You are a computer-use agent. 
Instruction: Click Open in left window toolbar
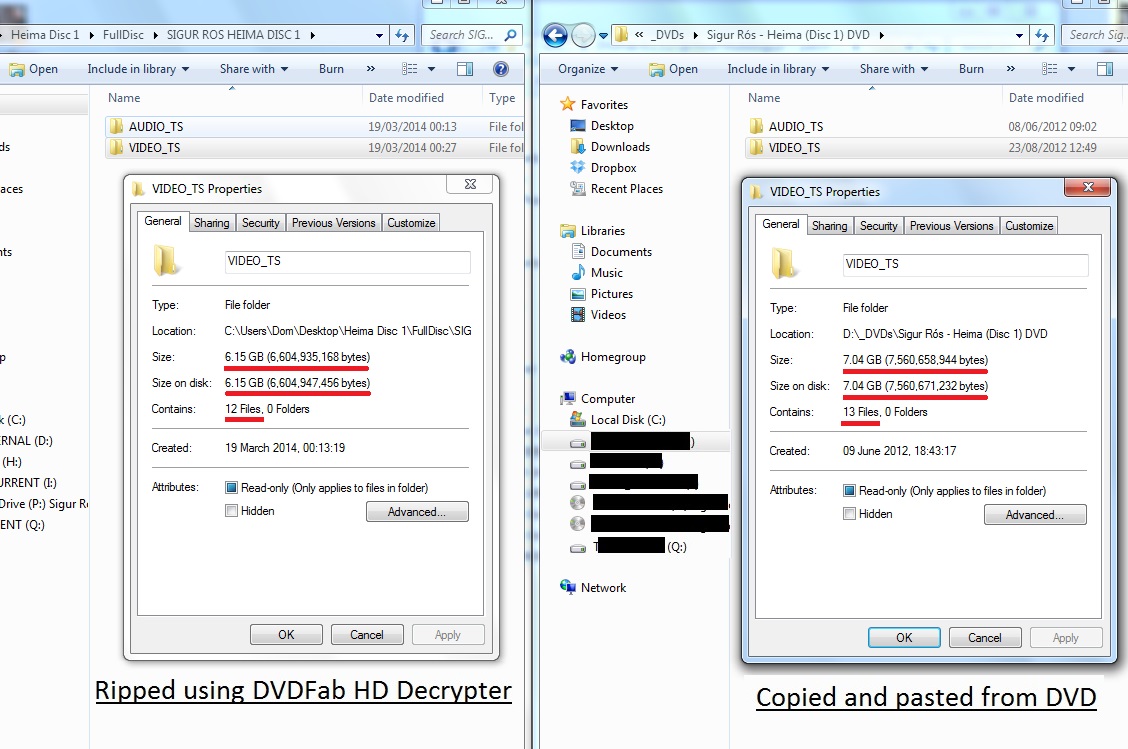point(34,69)
